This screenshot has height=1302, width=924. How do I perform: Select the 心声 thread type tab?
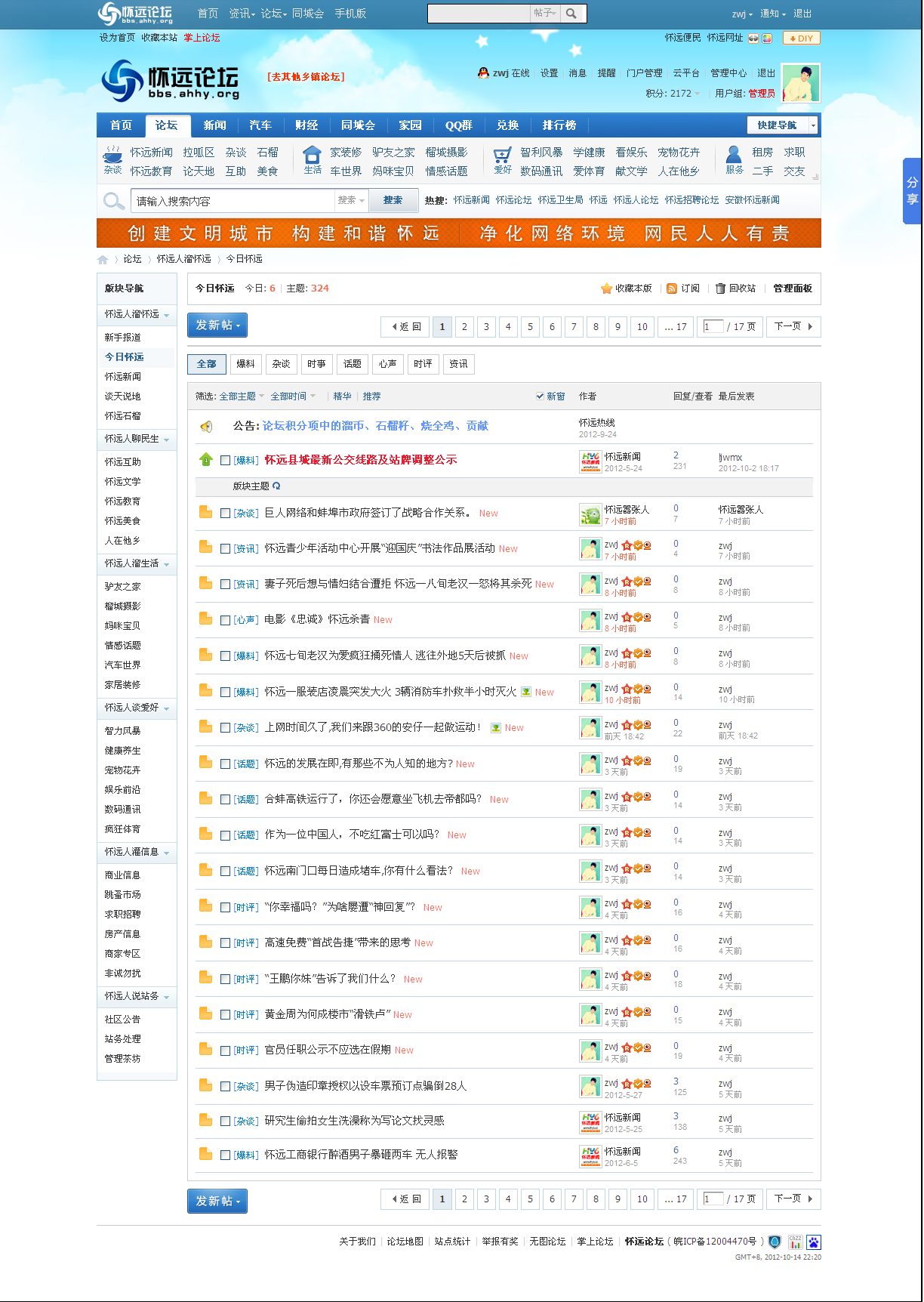(x=387, y=364)
